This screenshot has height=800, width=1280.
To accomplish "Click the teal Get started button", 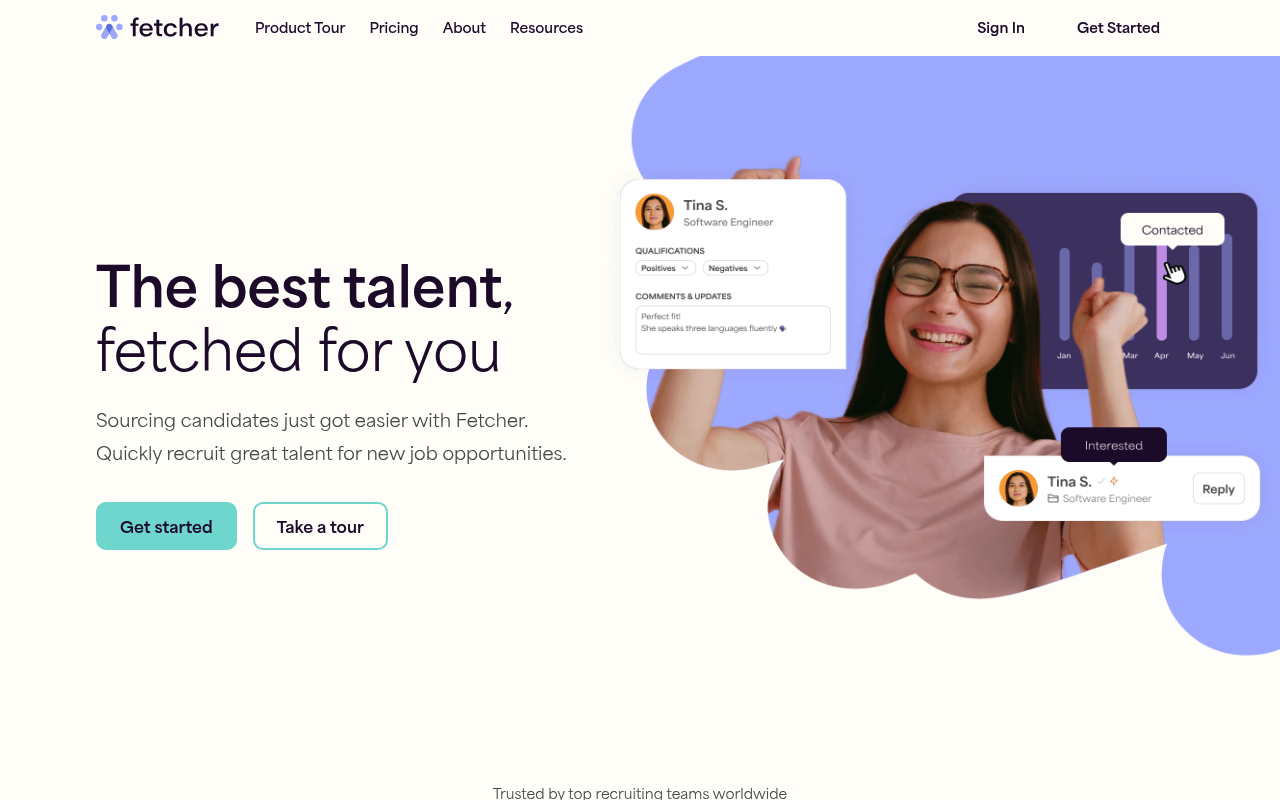I will tap(166, 526).
